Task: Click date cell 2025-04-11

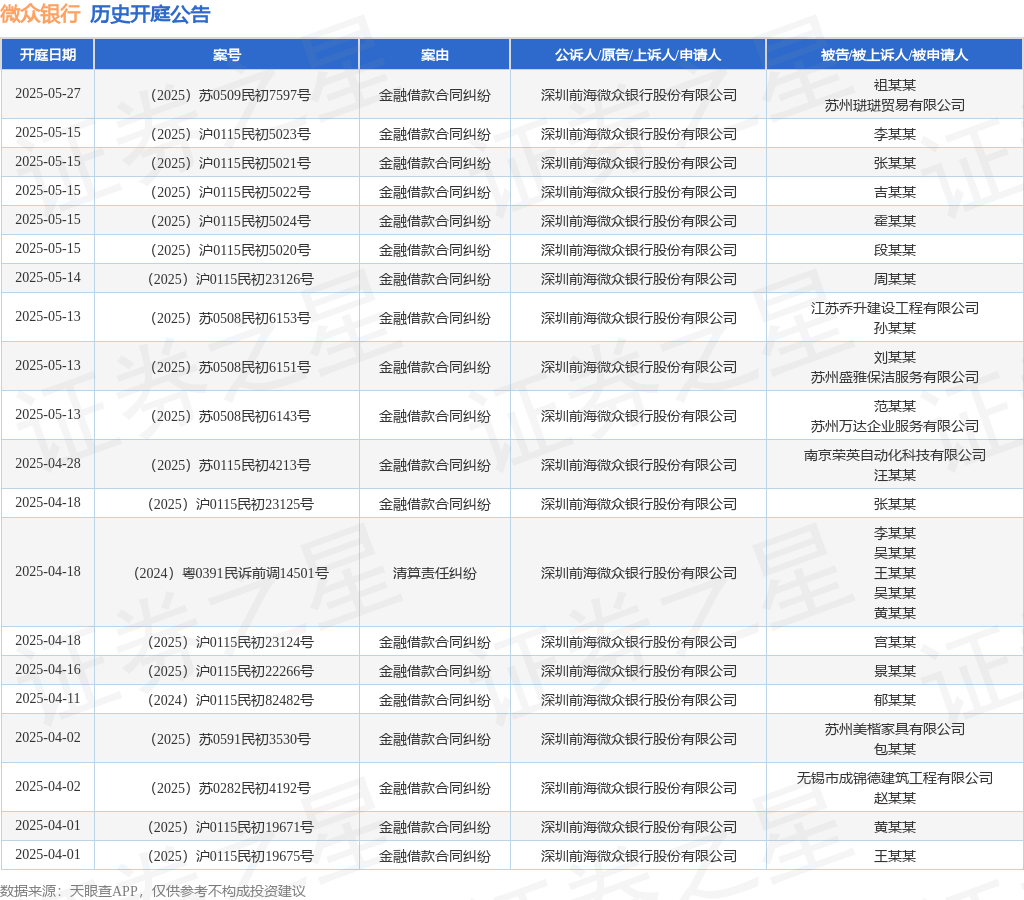Action: 48,699
